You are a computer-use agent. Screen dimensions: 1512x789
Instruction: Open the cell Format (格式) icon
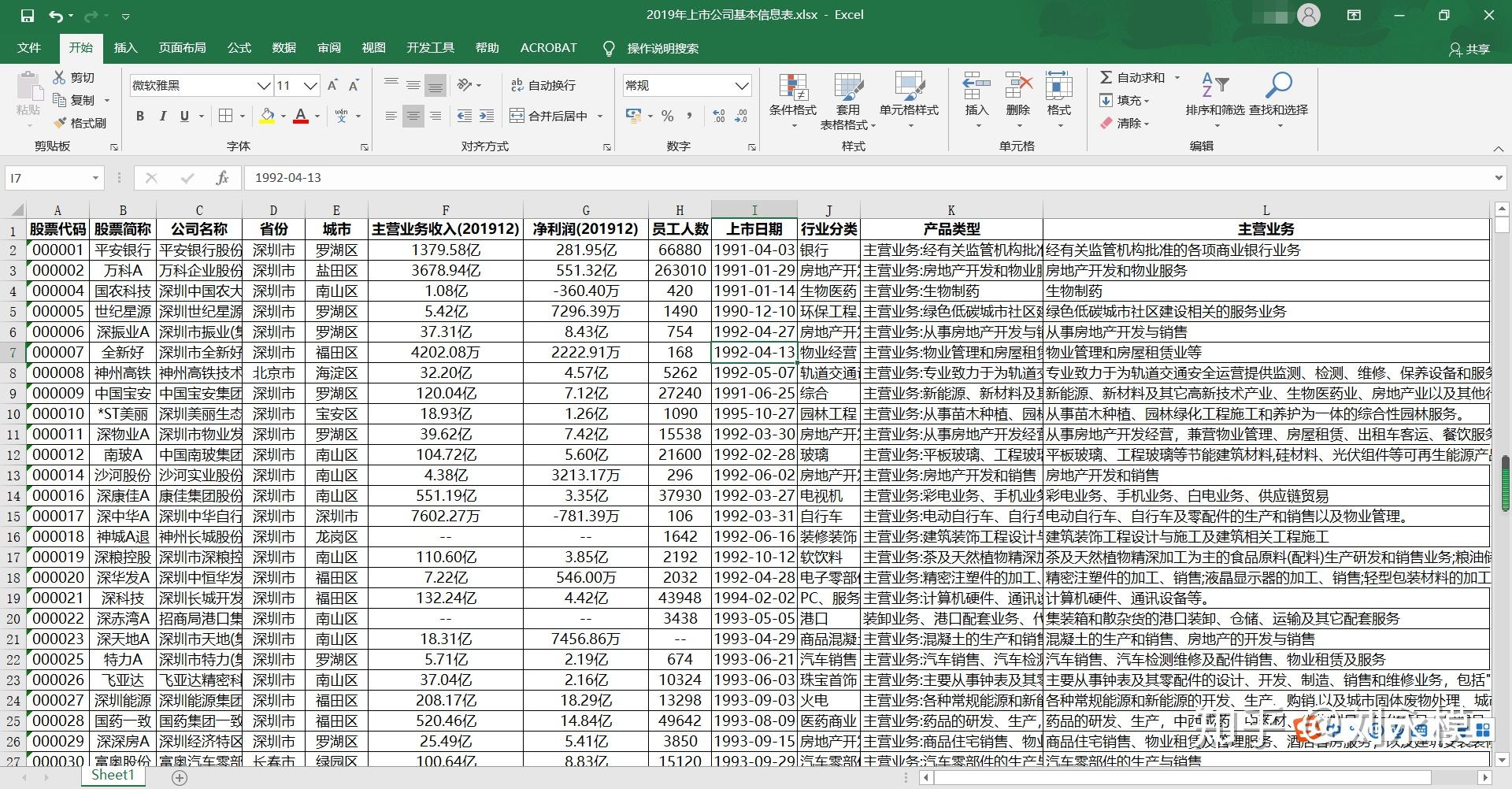[x=1059, y=86]
